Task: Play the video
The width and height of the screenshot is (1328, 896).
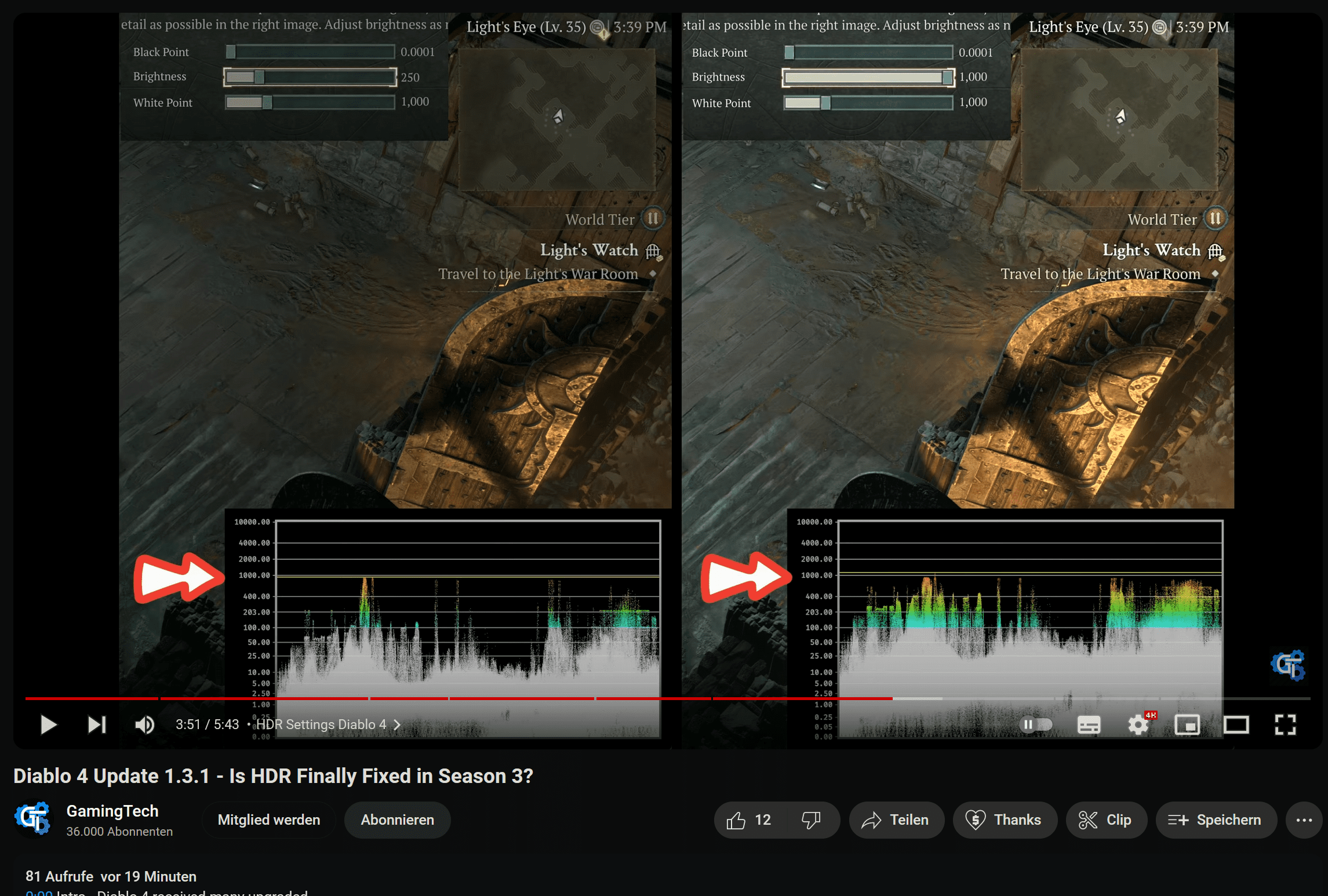Action: [49, 724]
